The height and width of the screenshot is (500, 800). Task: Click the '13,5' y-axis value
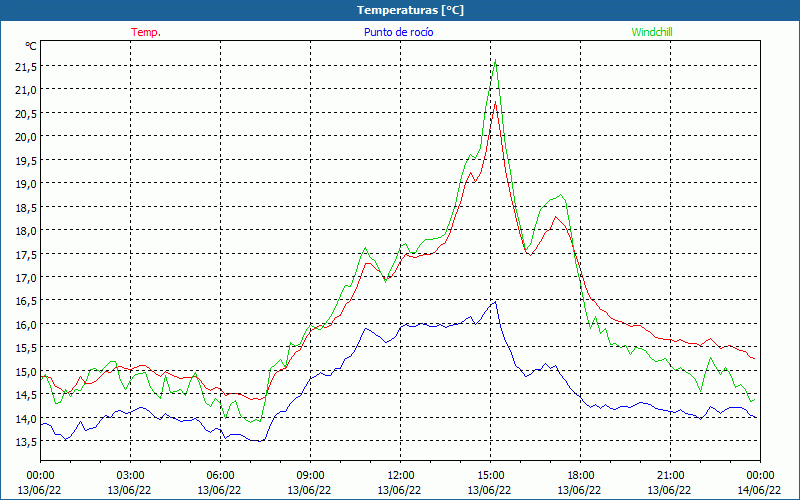pyautogui.click(x=26, y=442)
